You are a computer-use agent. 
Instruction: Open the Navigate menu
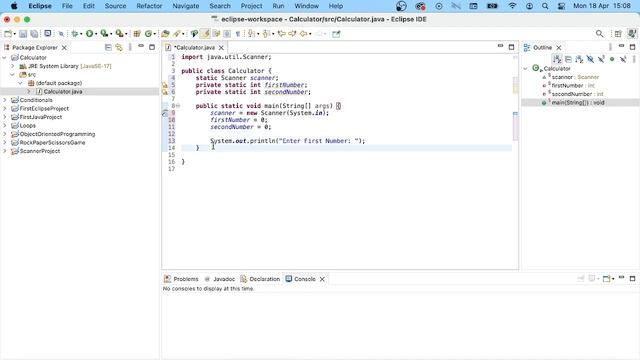click(x=186, y=6)
